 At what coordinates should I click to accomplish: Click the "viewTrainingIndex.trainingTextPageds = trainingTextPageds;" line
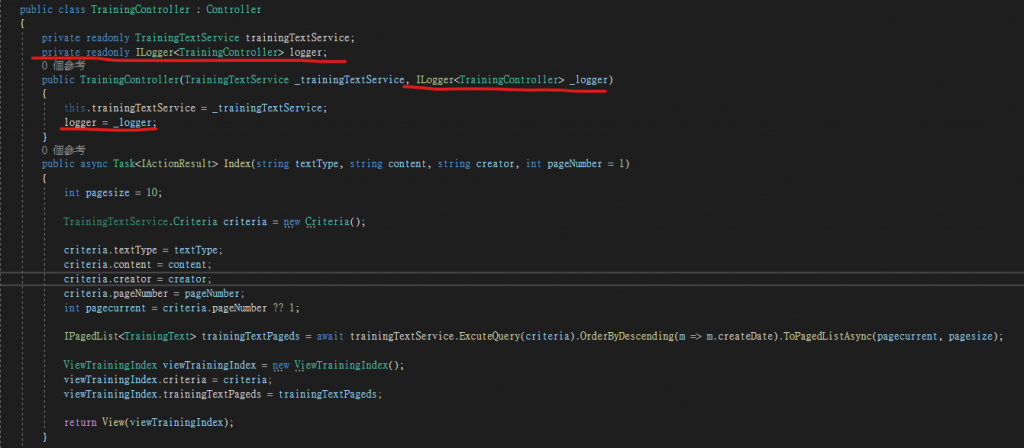[x=223, y=394]
